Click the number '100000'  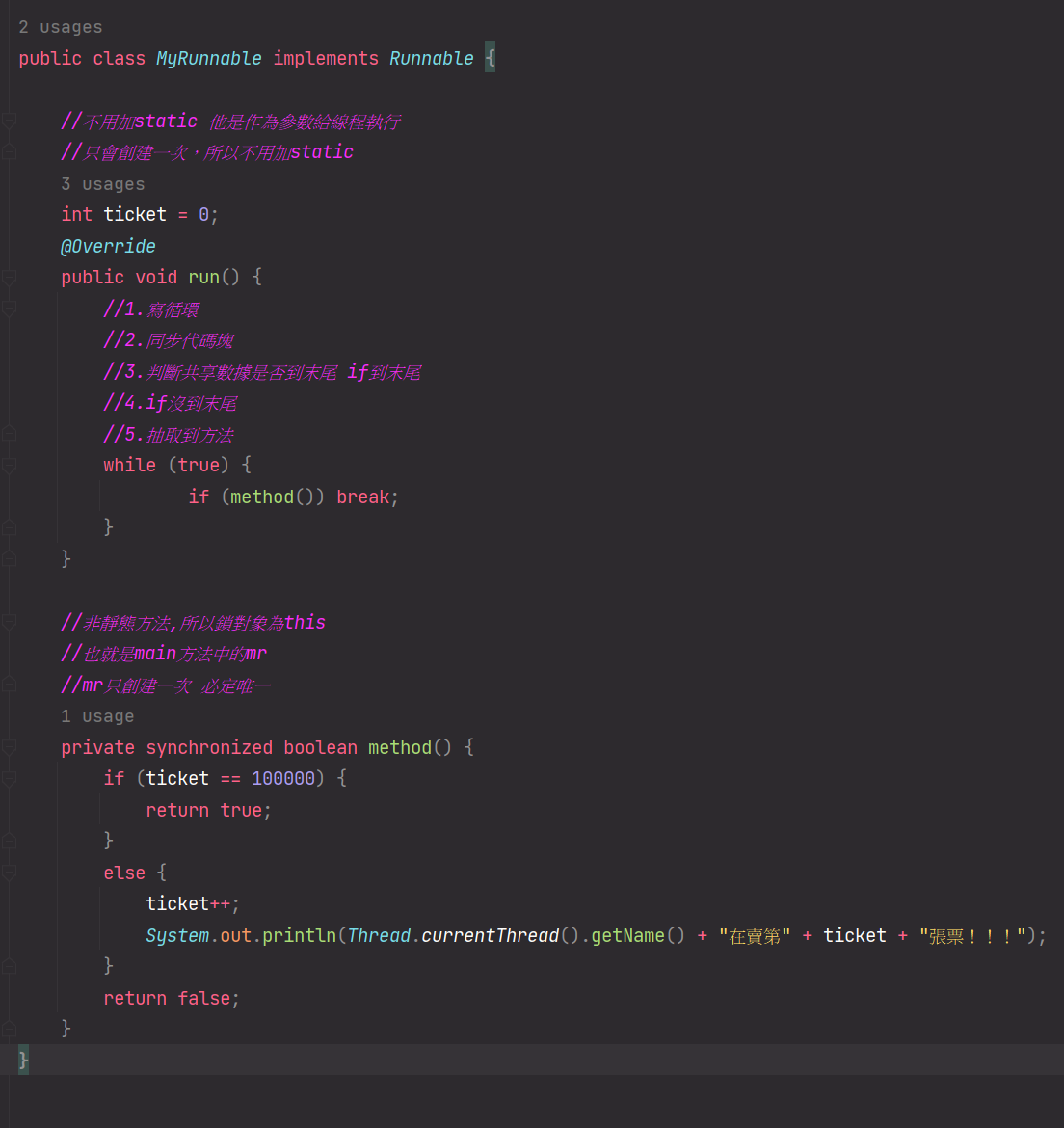coord(283,778)
